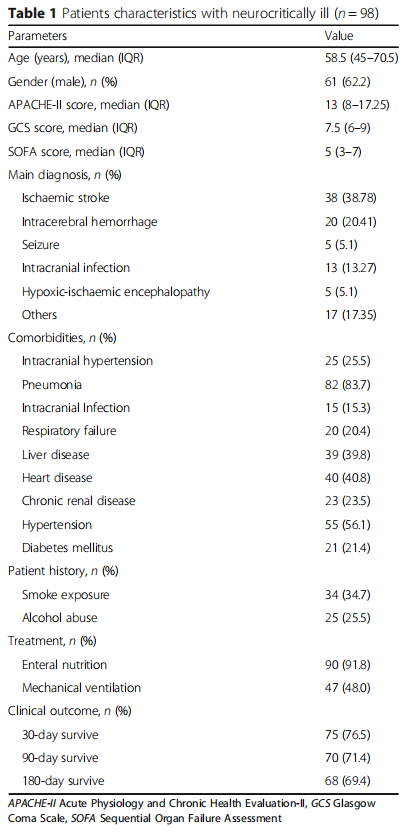Select the Pneumonia value 82 (83.7)
Viewport: 405px width, 834px height.
pos(348,385)
